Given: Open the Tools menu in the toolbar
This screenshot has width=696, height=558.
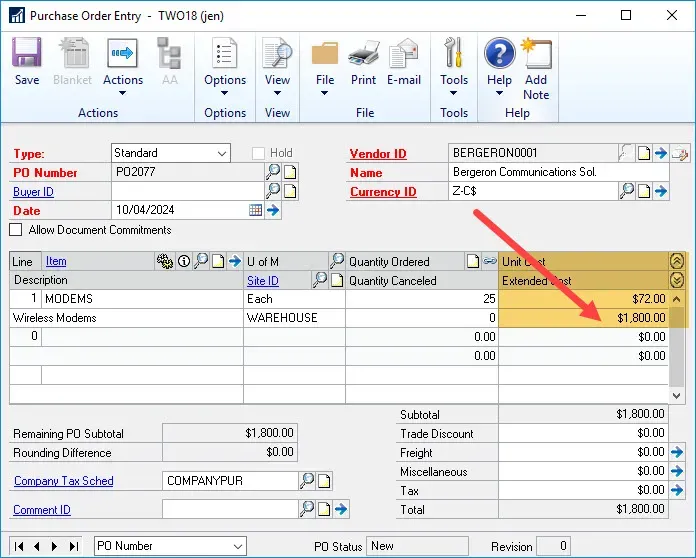Looking at the screenshot, I should pyautogui.click(x=454, y=69).
